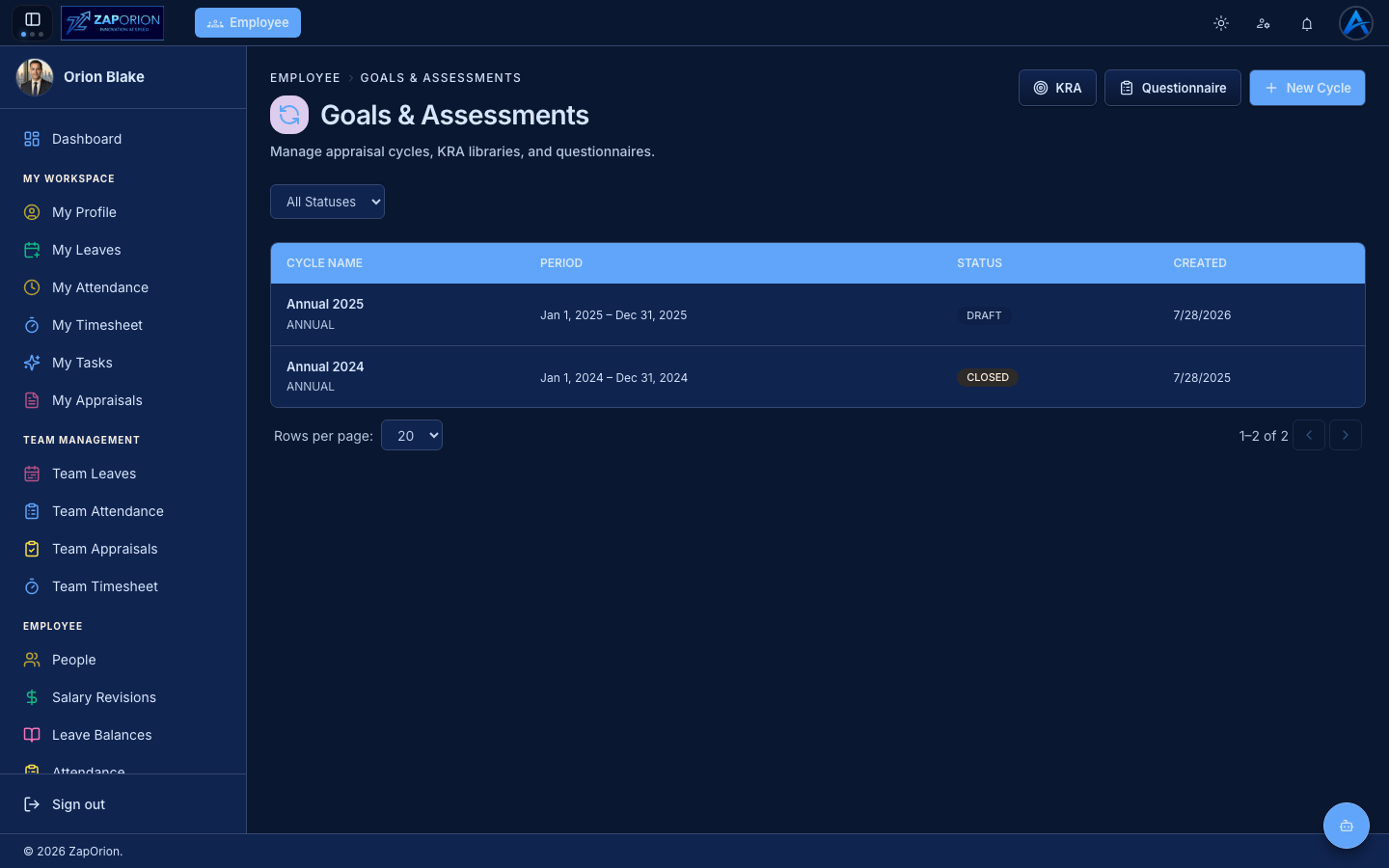1389x868 pixels.
Task: Click the Team Leaves calendar icon
Action: (32, 474)
